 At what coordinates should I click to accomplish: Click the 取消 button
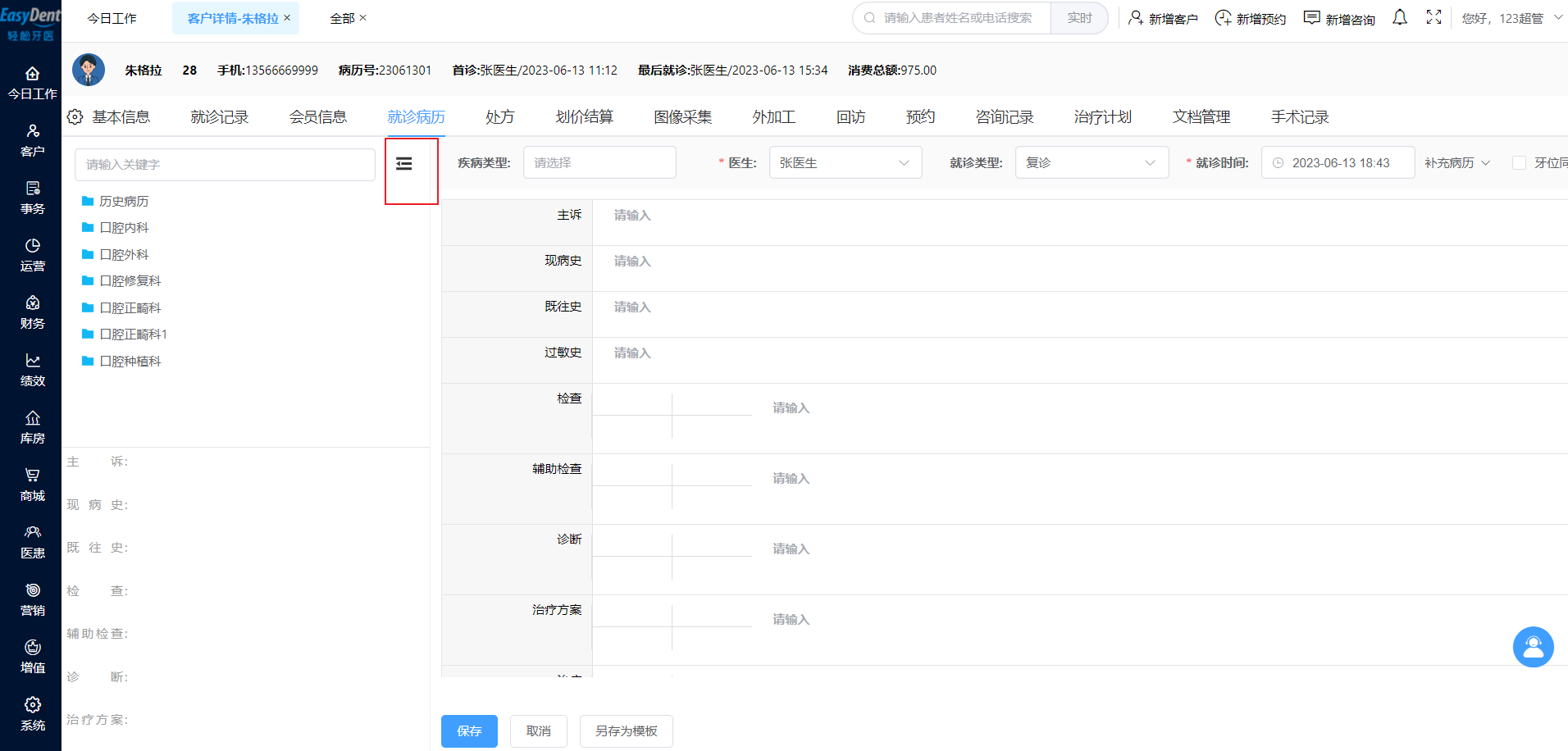point(539,731)
